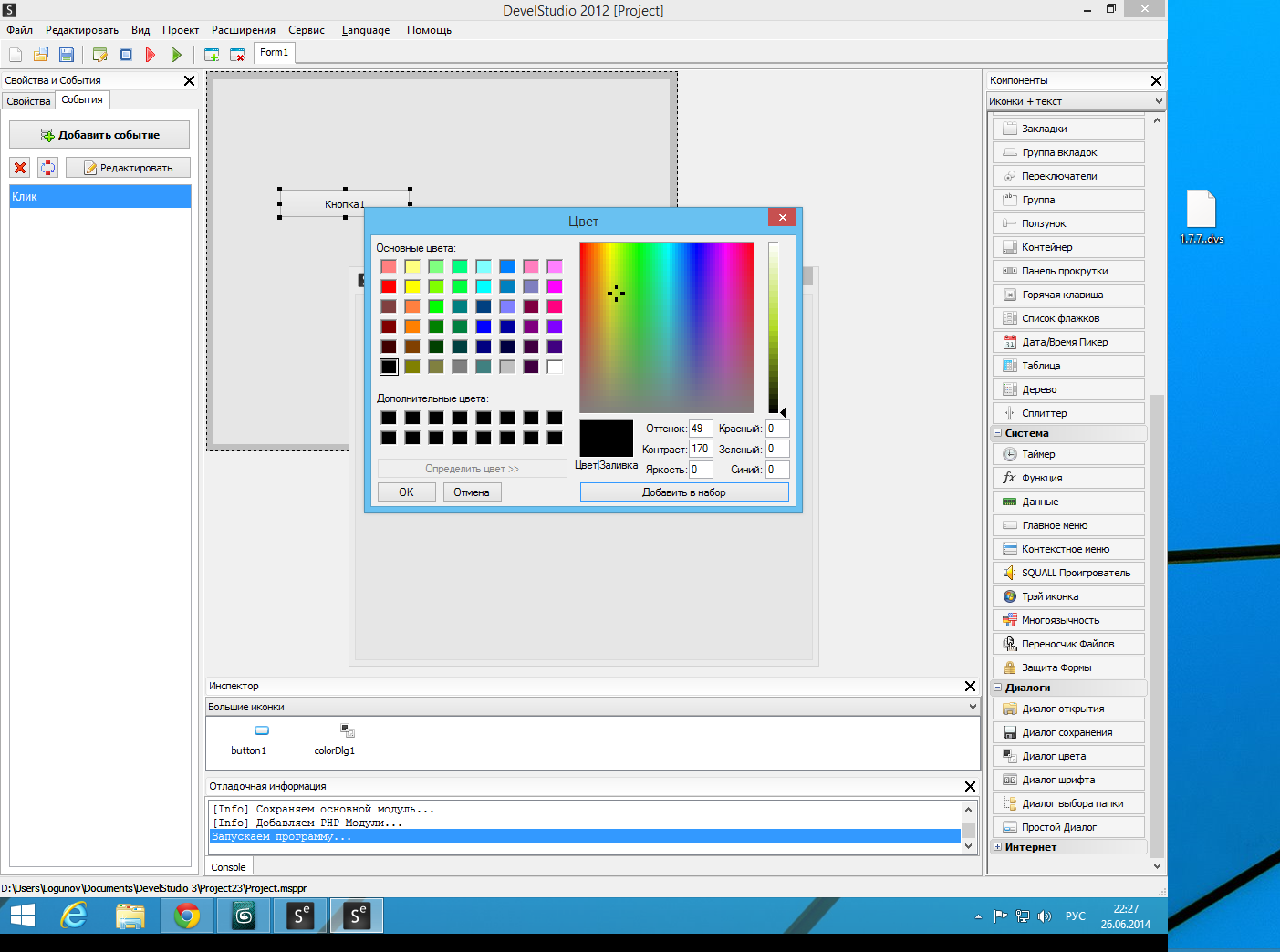The image size is (1280, 952).
Task: Confirm the color dialog with OK
Action: [x=406, y=492]
